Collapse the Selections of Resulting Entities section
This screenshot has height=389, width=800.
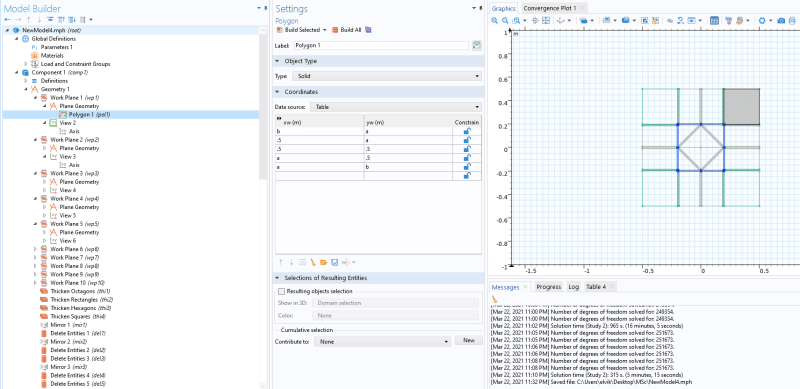pyautogui.click(x=278, y=278)
